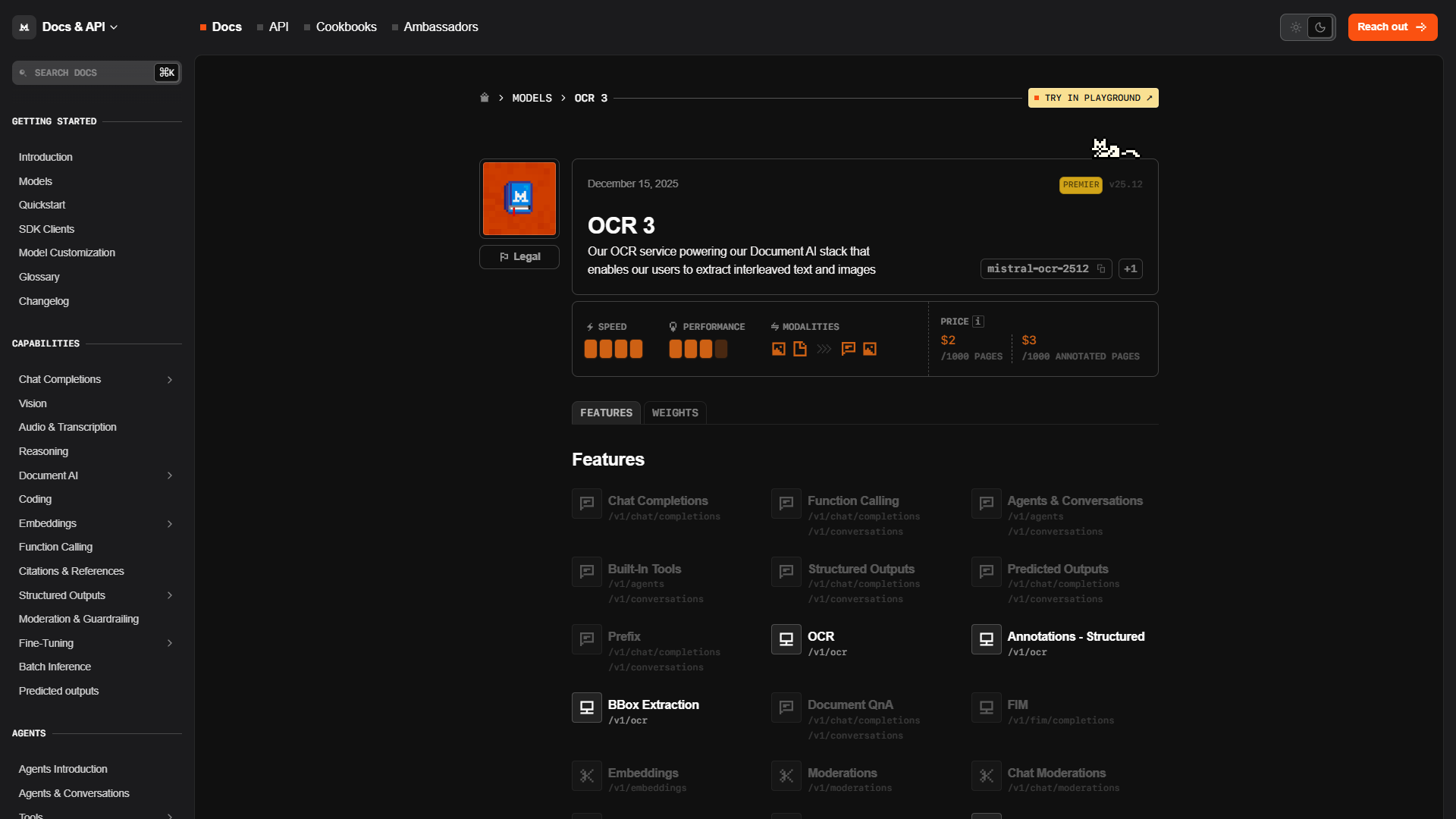The width and height of the screenshot is (1456, 819).
Task: Click the Annotations - Structured feature icon
Action: click(986, 639)
